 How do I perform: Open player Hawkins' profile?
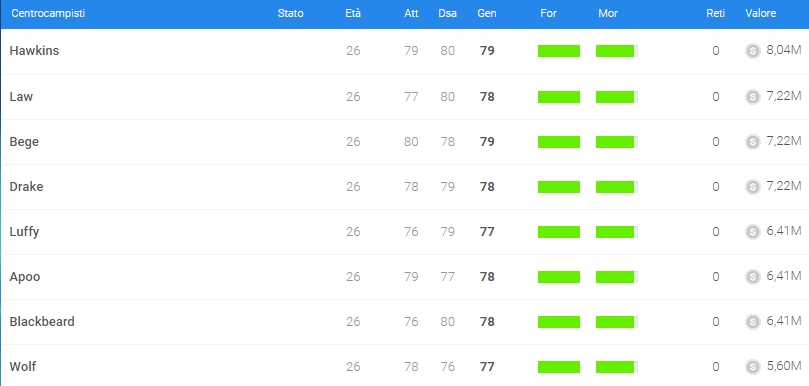[x=34, y=51]
